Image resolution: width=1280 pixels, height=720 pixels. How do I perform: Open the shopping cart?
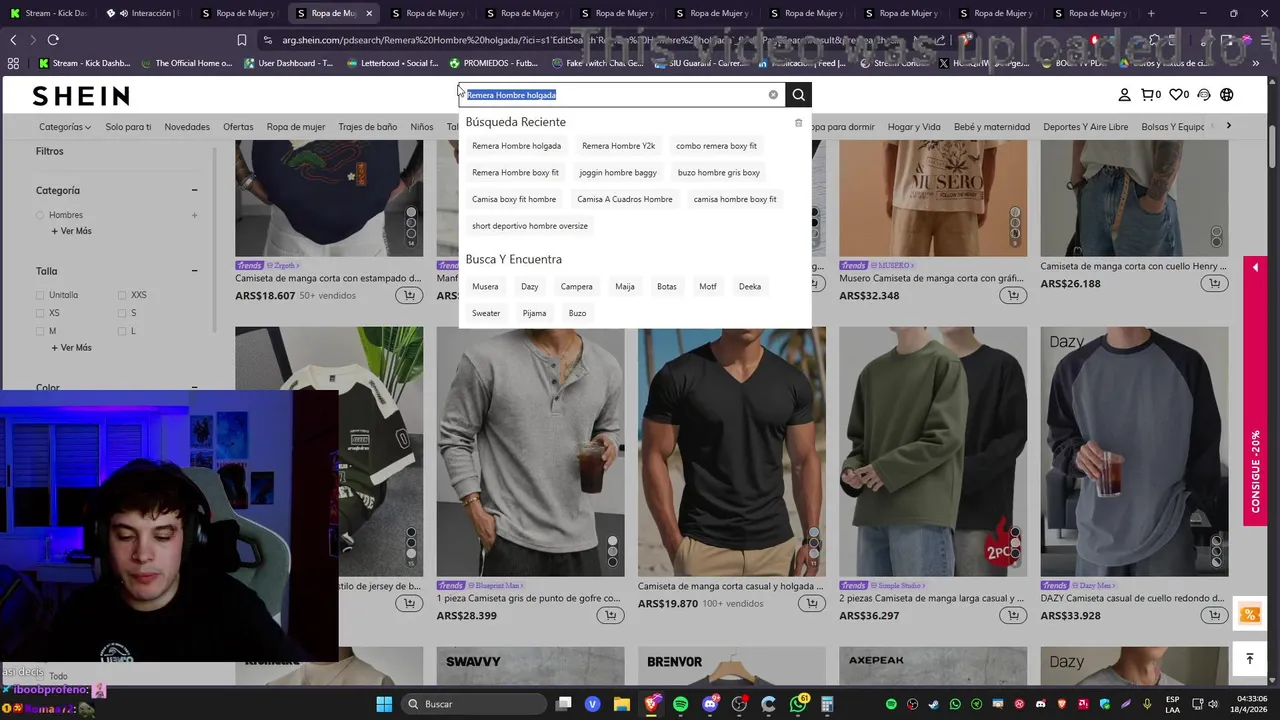point(1151,95)
